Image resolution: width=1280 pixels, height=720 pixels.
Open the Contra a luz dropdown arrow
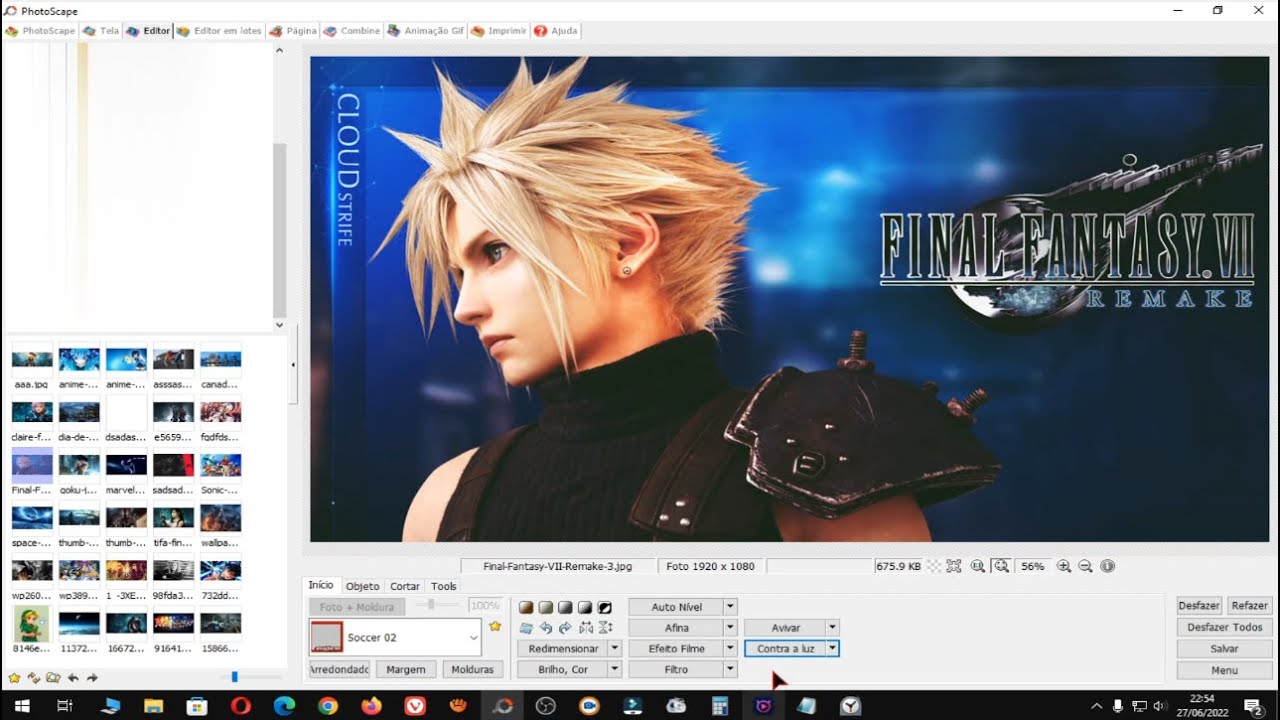[x=833, y=648]
